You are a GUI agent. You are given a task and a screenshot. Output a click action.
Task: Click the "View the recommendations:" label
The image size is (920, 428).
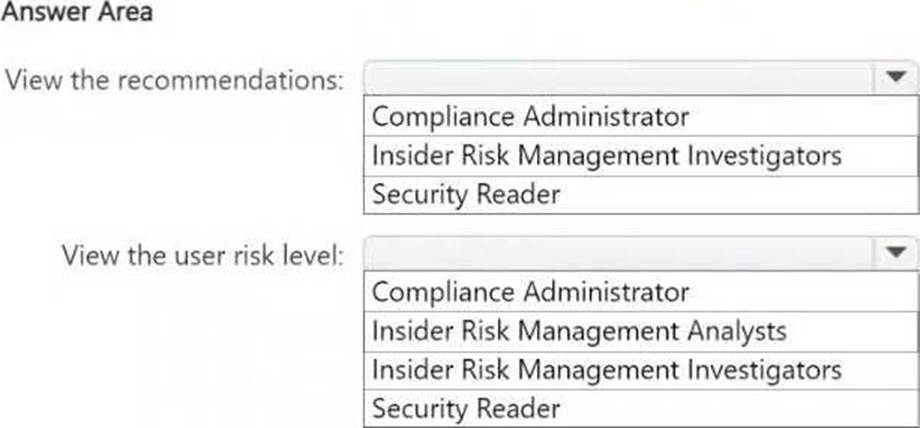[174, 79]
